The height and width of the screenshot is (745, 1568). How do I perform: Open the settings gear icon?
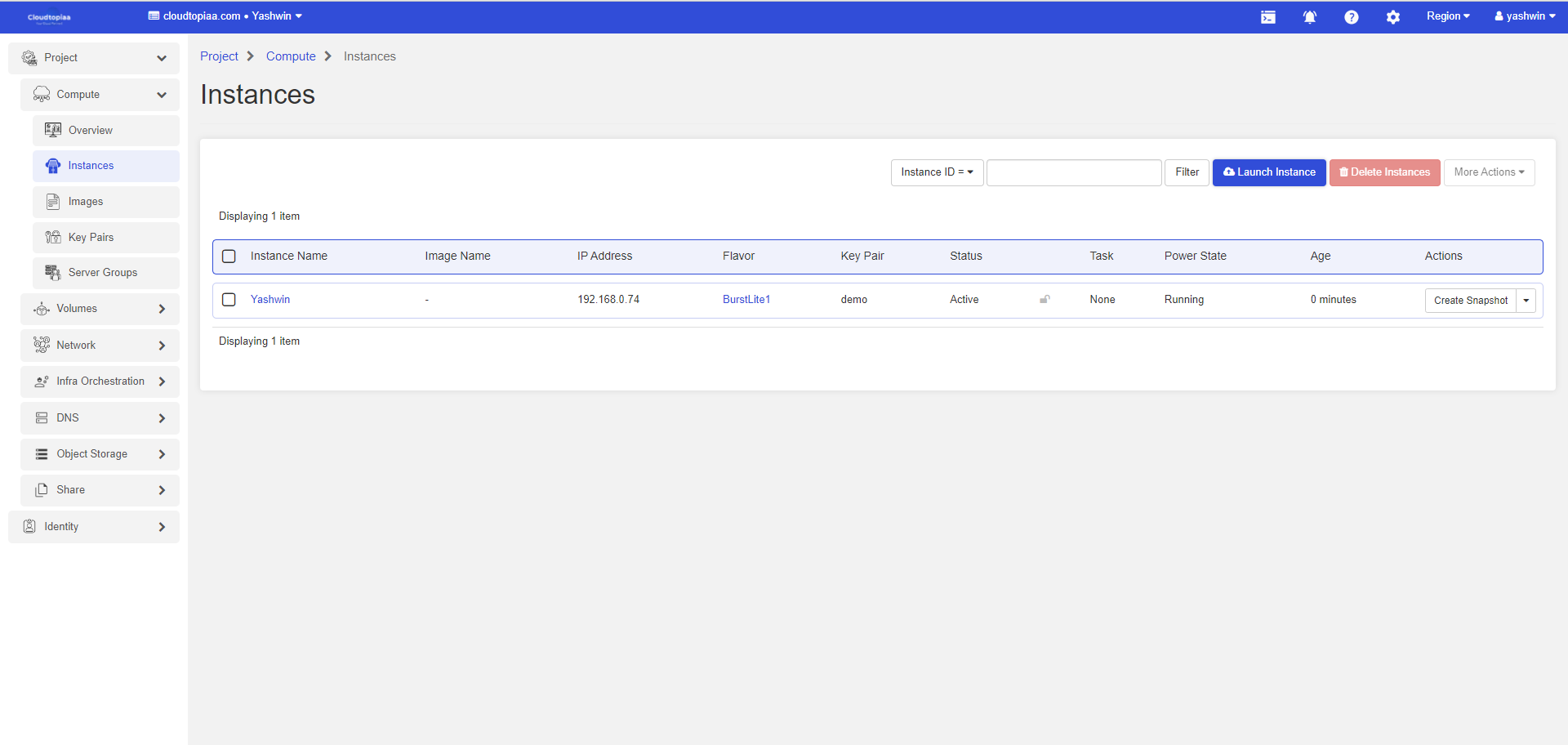[x=1392, y=17]
